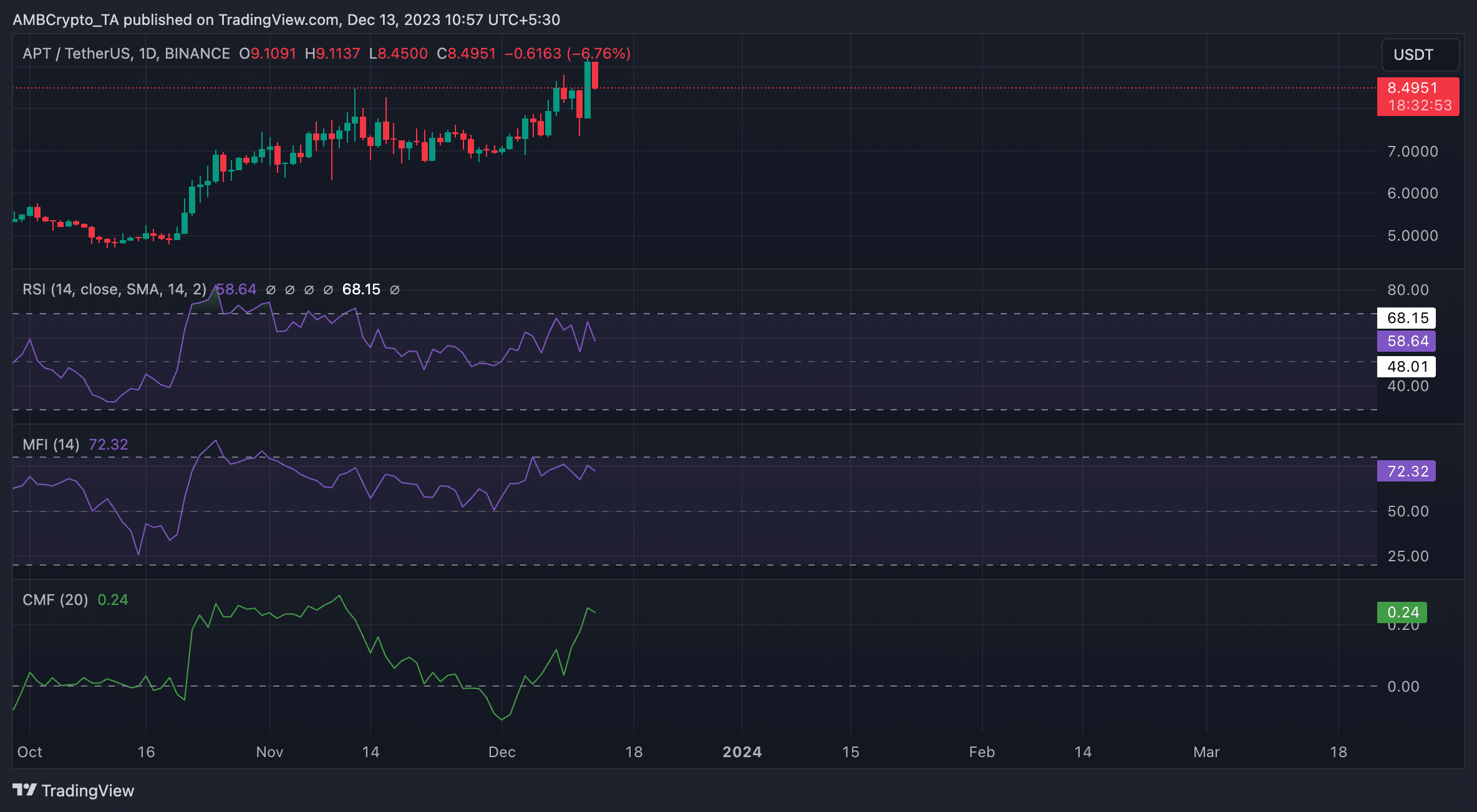Click the 7.0000 price axis label

point(1413,152)
